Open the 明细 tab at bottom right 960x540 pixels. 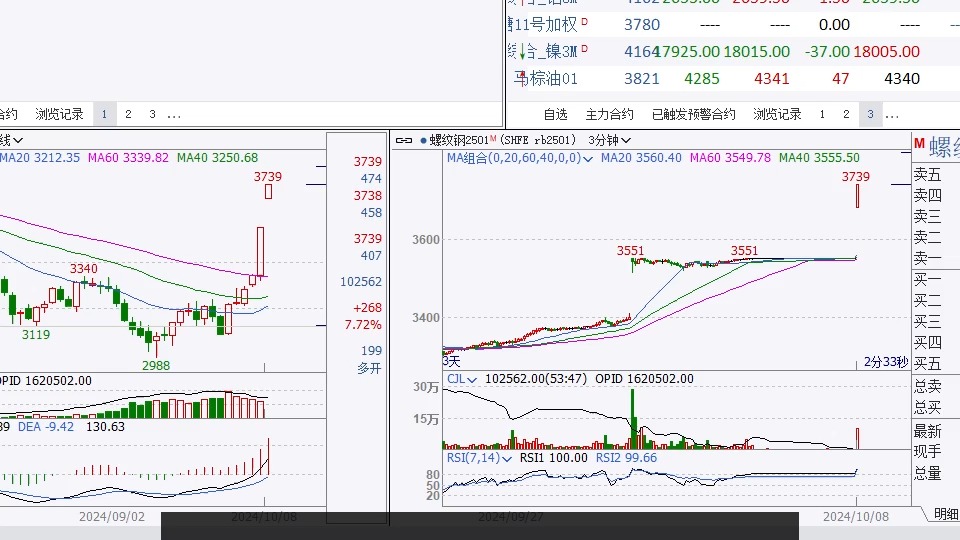(x=945, y=513)
